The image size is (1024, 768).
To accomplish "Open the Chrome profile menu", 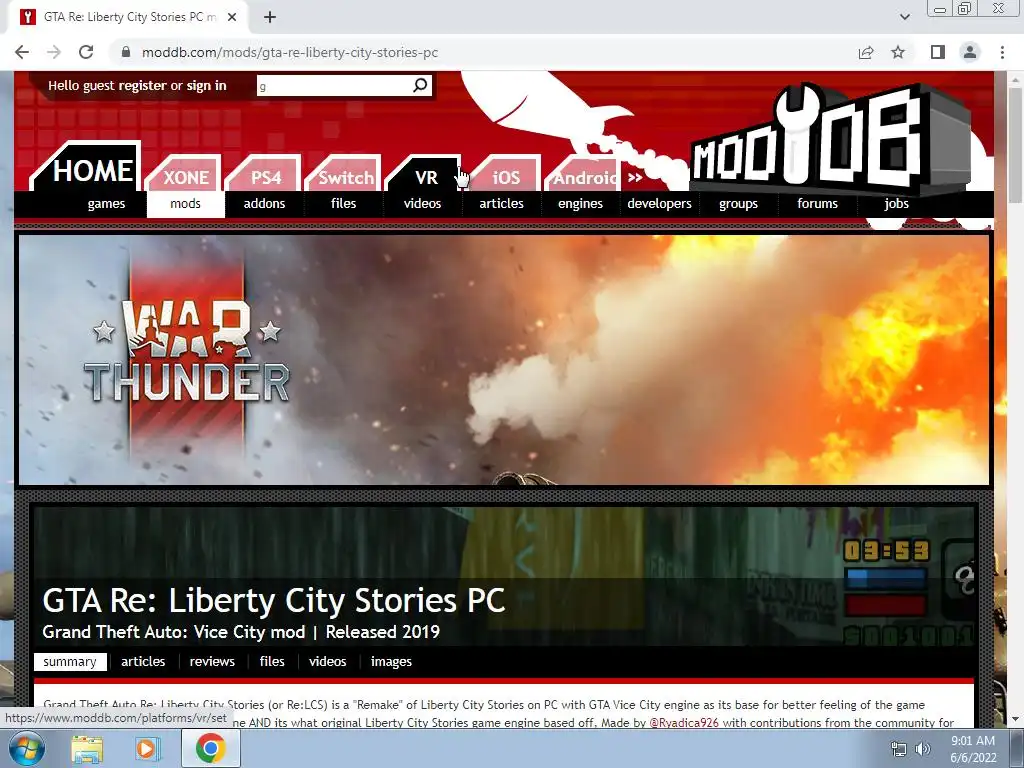I will [970, 52].
